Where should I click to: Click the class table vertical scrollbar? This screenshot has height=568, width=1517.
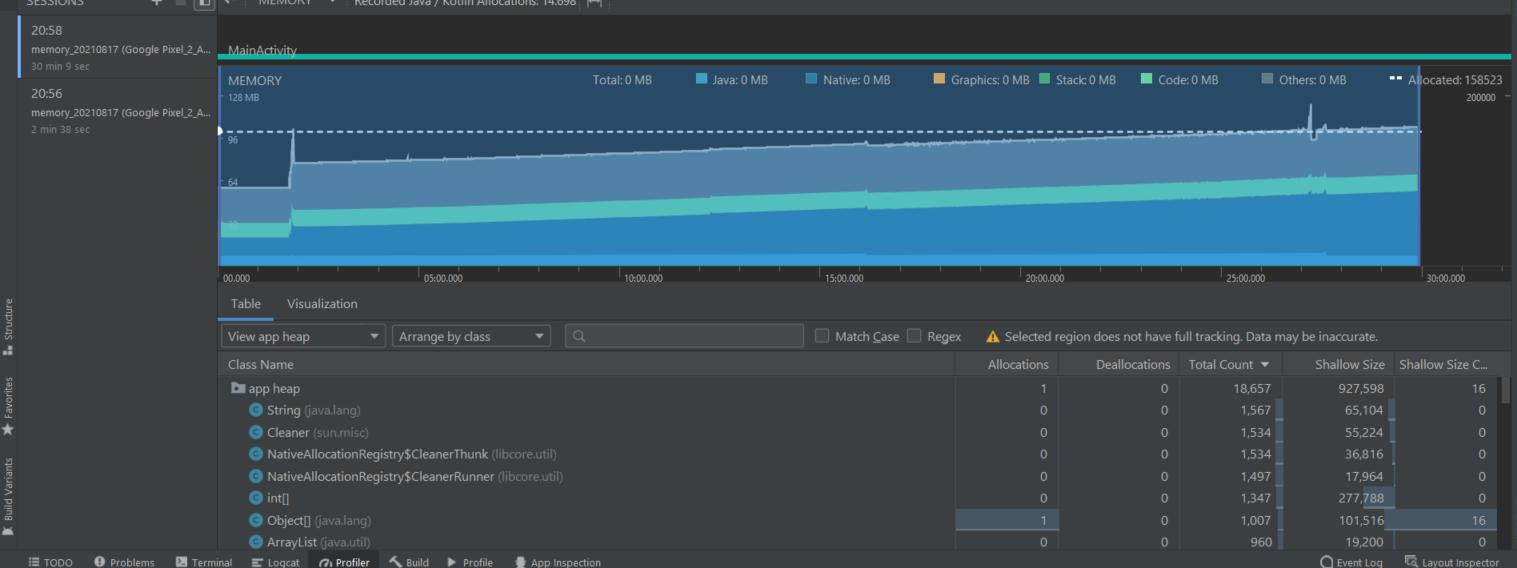pyautogui.click(x=1505, y=390)
